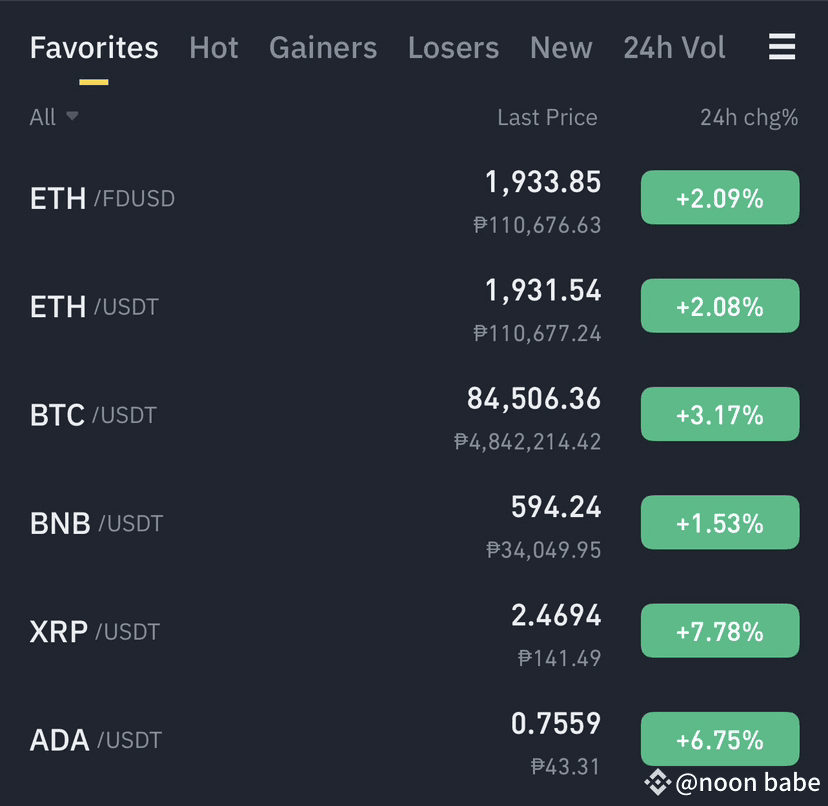This screenshot has width=828, height=806.
Task: Toggle the ETH/FDUSD +2.09% change badge
Action: pos(720,198)
